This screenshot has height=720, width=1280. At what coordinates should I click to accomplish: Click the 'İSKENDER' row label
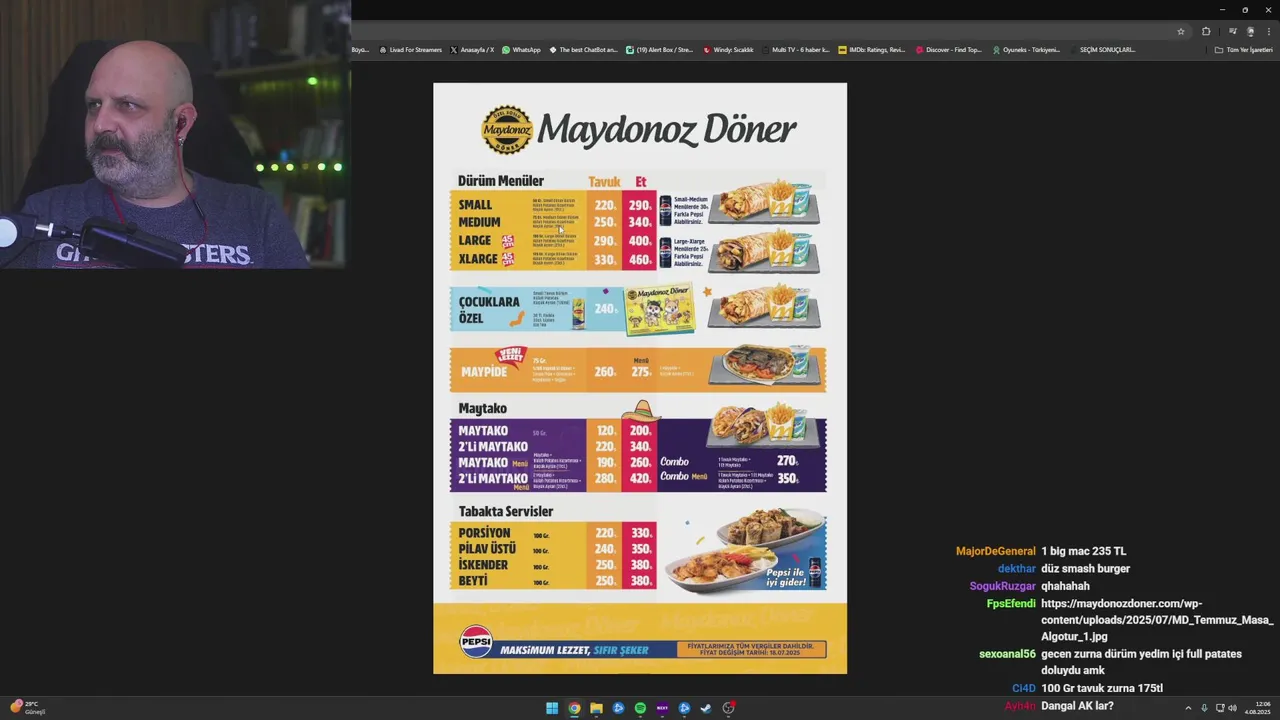pos(483,565)
